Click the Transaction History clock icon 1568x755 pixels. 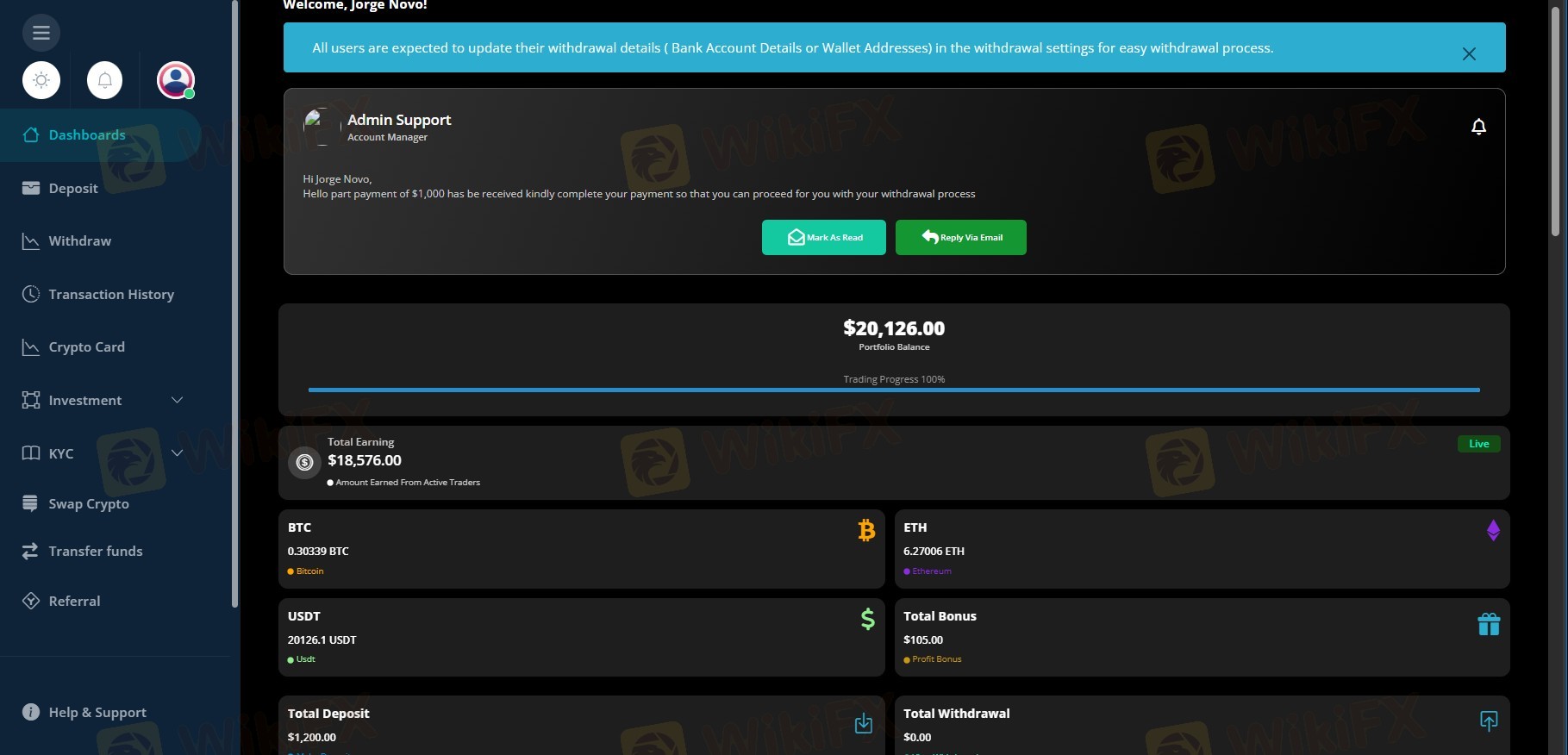point(31,294)
